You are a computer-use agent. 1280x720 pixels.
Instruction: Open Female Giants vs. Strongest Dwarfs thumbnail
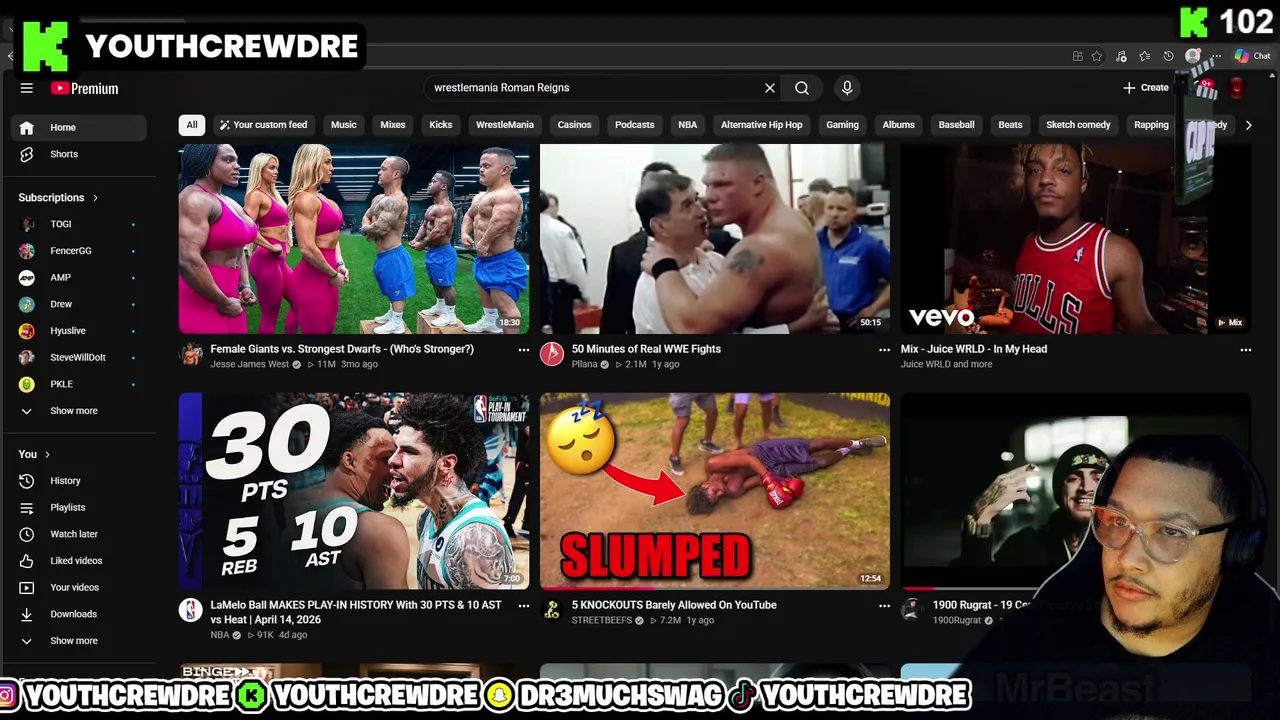(x=354, y=238)
